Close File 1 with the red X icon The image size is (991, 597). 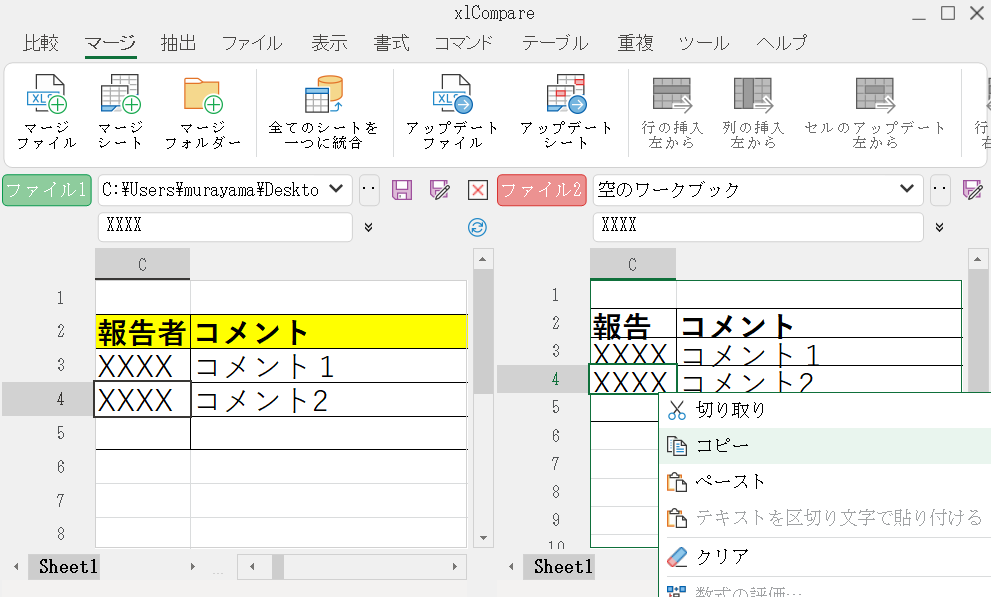click(x=478, y=190)
